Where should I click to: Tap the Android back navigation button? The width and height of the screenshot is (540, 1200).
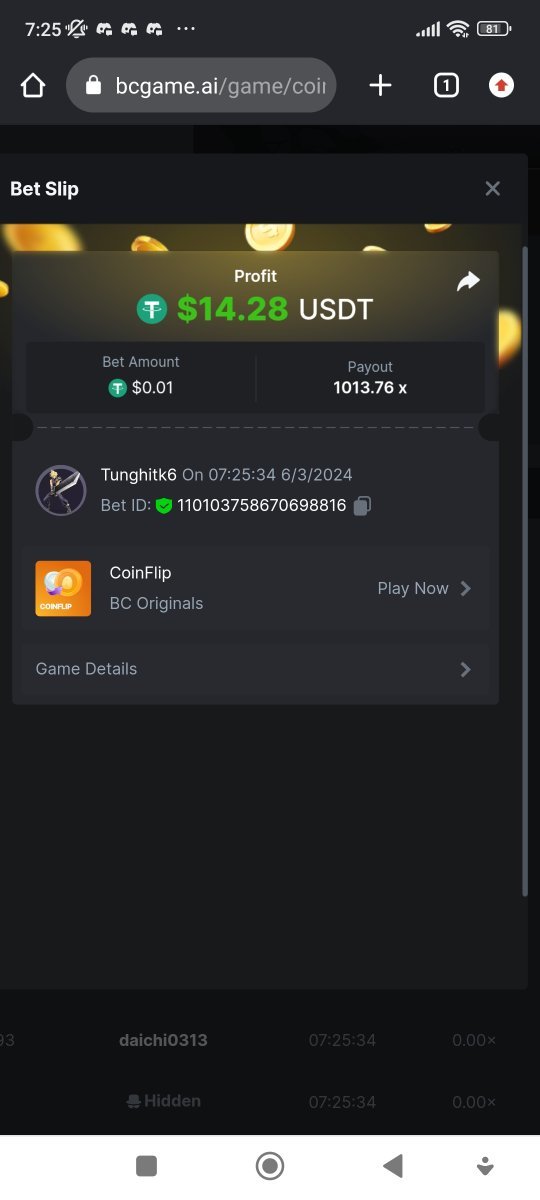(x=393, y=1165)
